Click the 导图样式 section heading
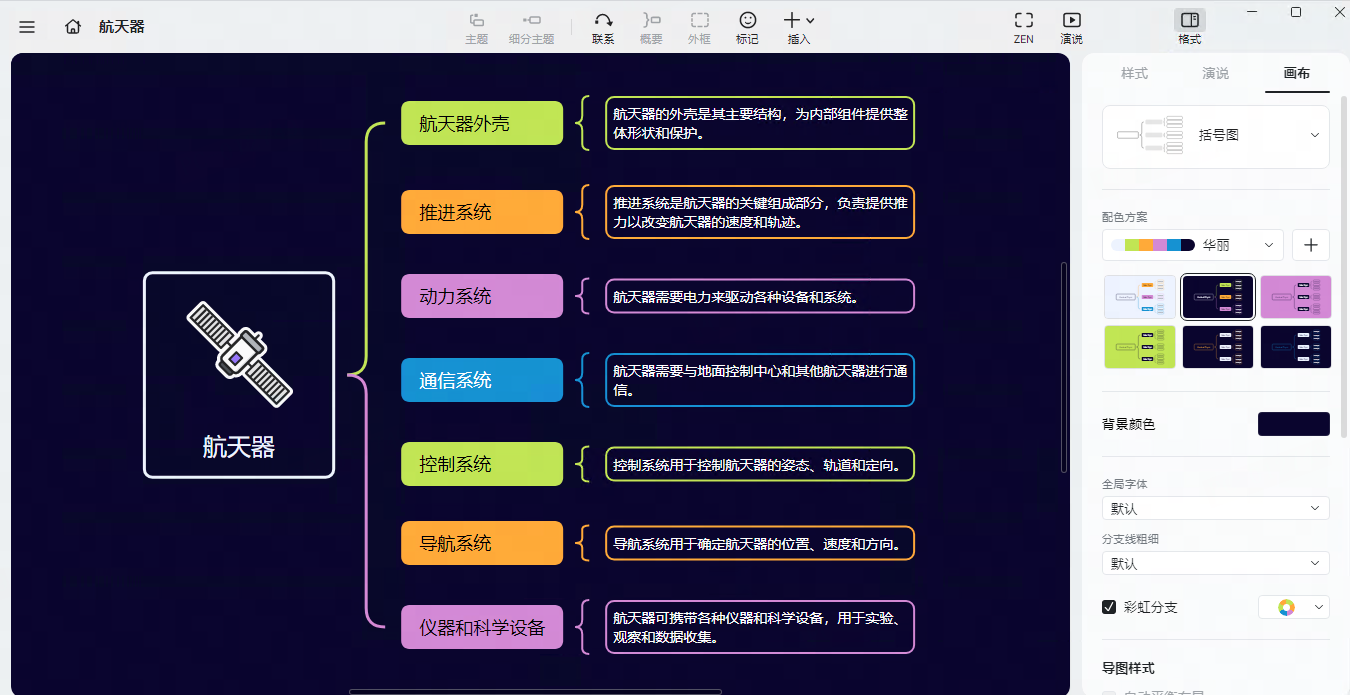 coord(1128,668)
